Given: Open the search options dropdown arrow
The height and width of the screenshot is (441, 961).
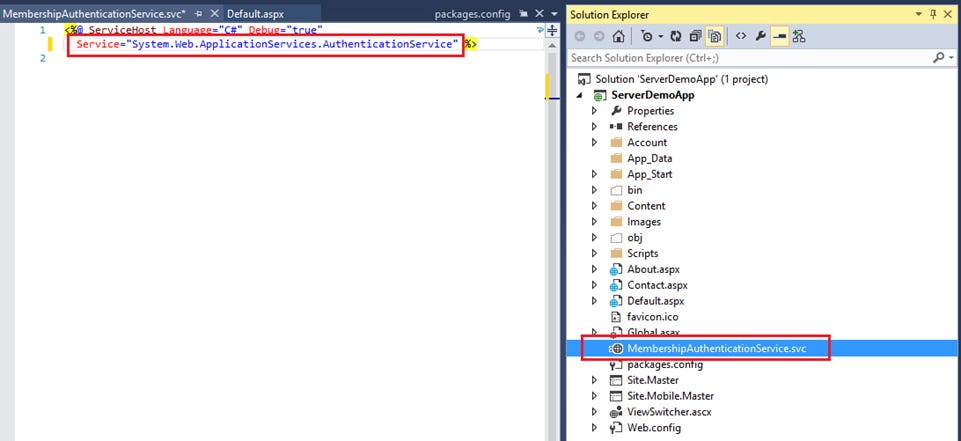Looking at the screenshot, I should (x=951, y=58).
